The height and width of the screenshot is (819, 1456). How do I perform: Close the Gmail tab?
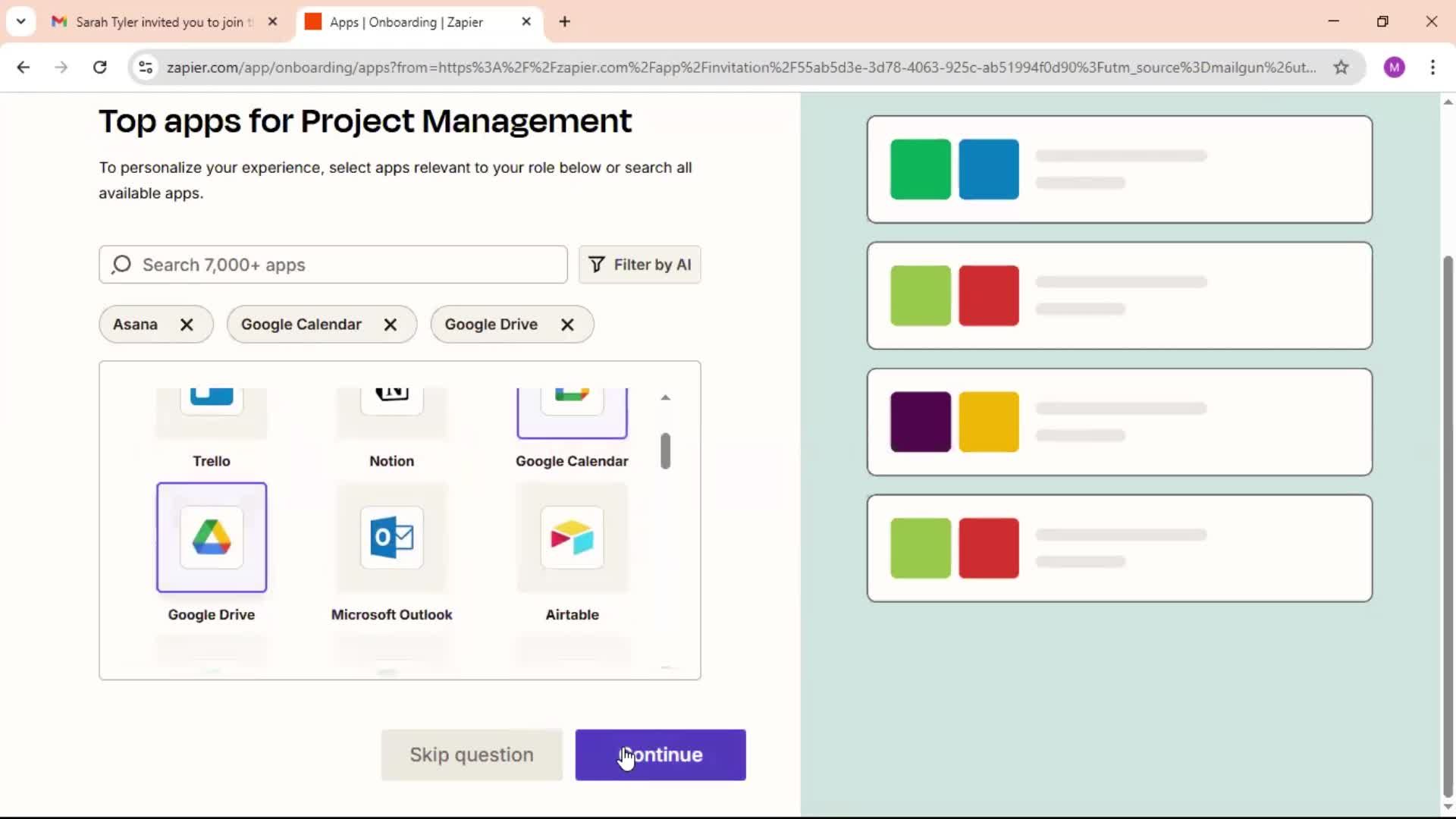coord(273,22)
